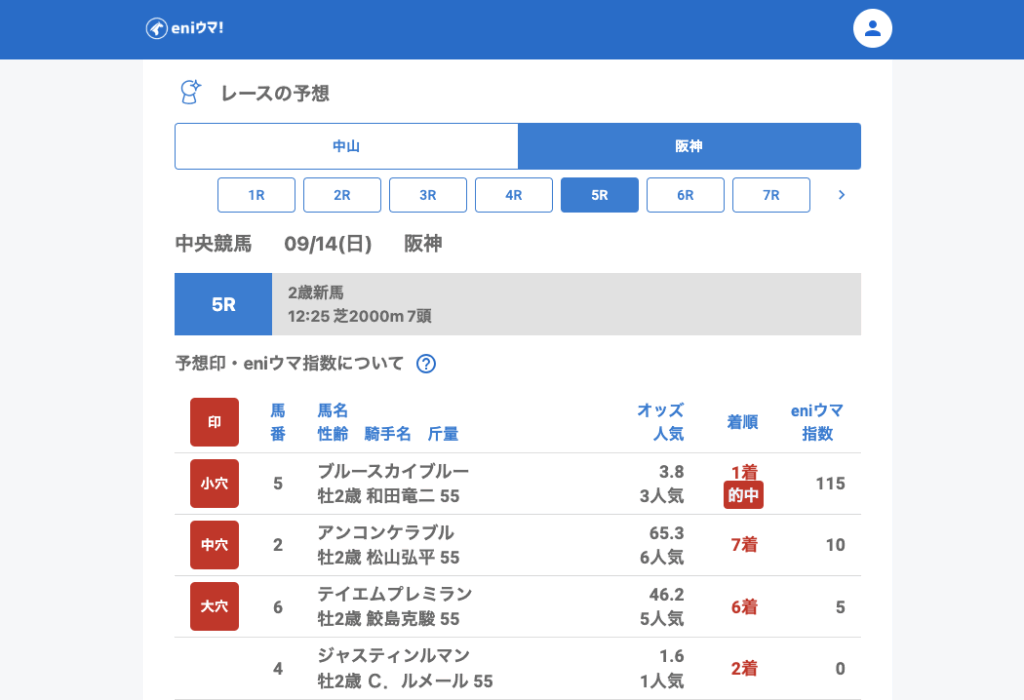The height and width of the screenshot is (700, 1024).
Task: Click the red 印 column header badge
Action: point(214,422)
